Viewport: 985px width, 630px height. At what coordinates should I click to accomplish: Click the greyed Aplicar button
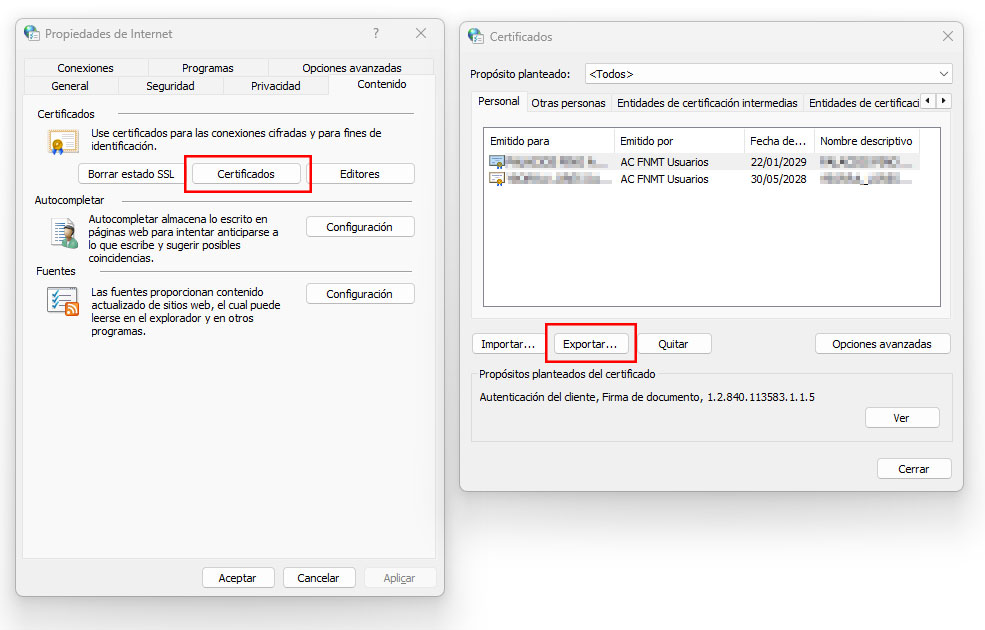point(399,578)
